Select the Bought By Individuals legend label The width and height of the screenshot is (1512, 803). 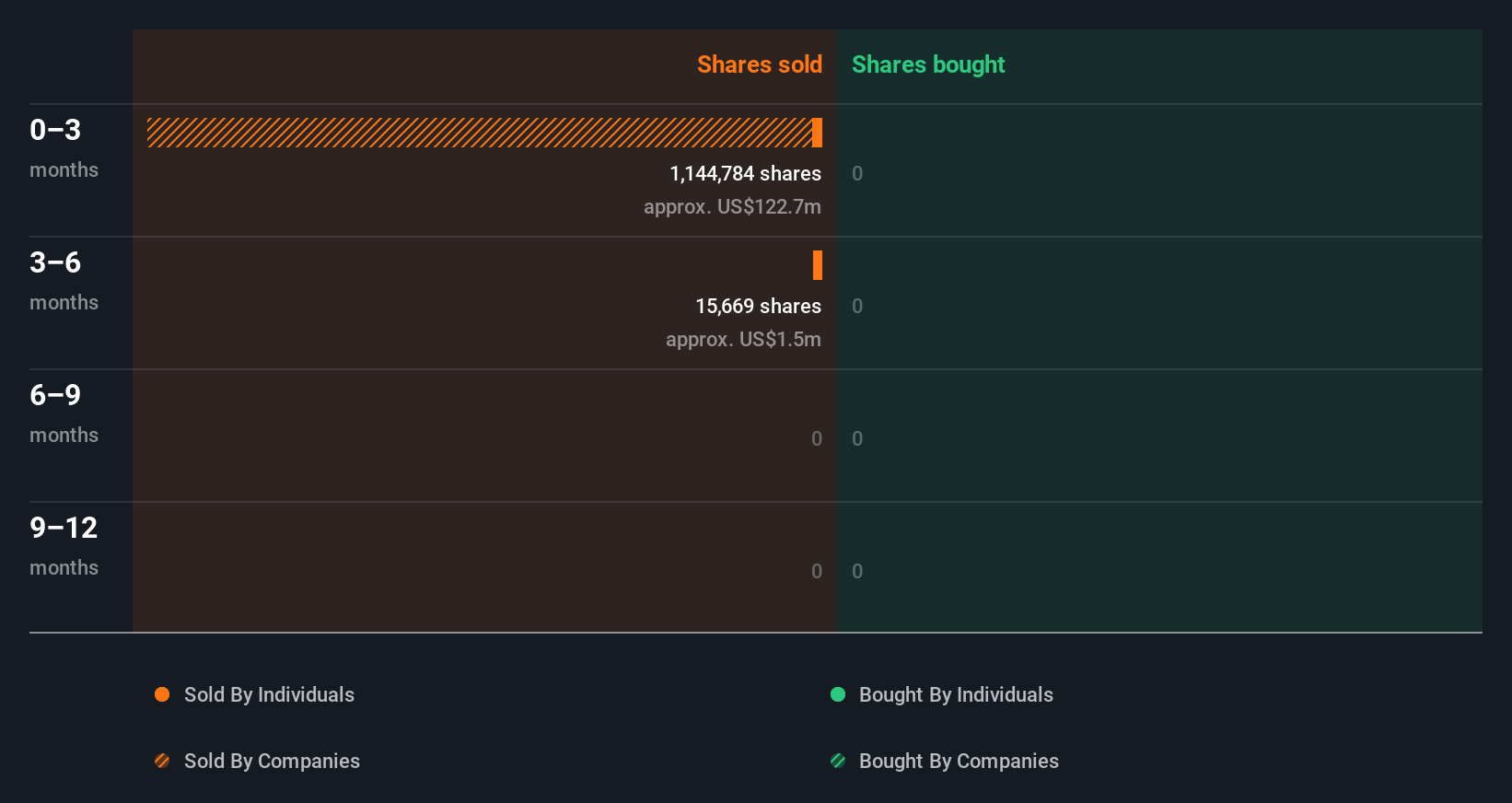point(956,694)
